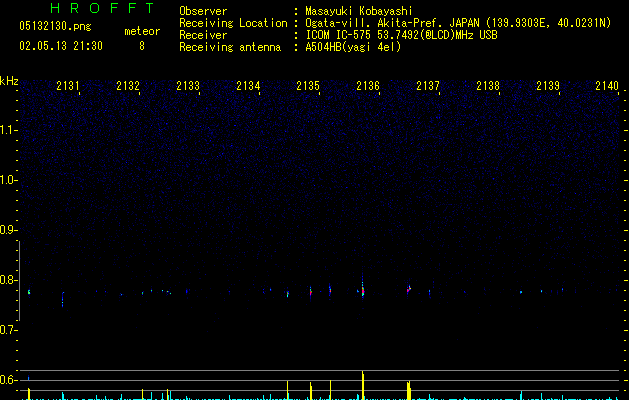Image resolution: width=629 pixels, height=400 pixels.
Task: Click the Observer field label
Action: point(203,11)
